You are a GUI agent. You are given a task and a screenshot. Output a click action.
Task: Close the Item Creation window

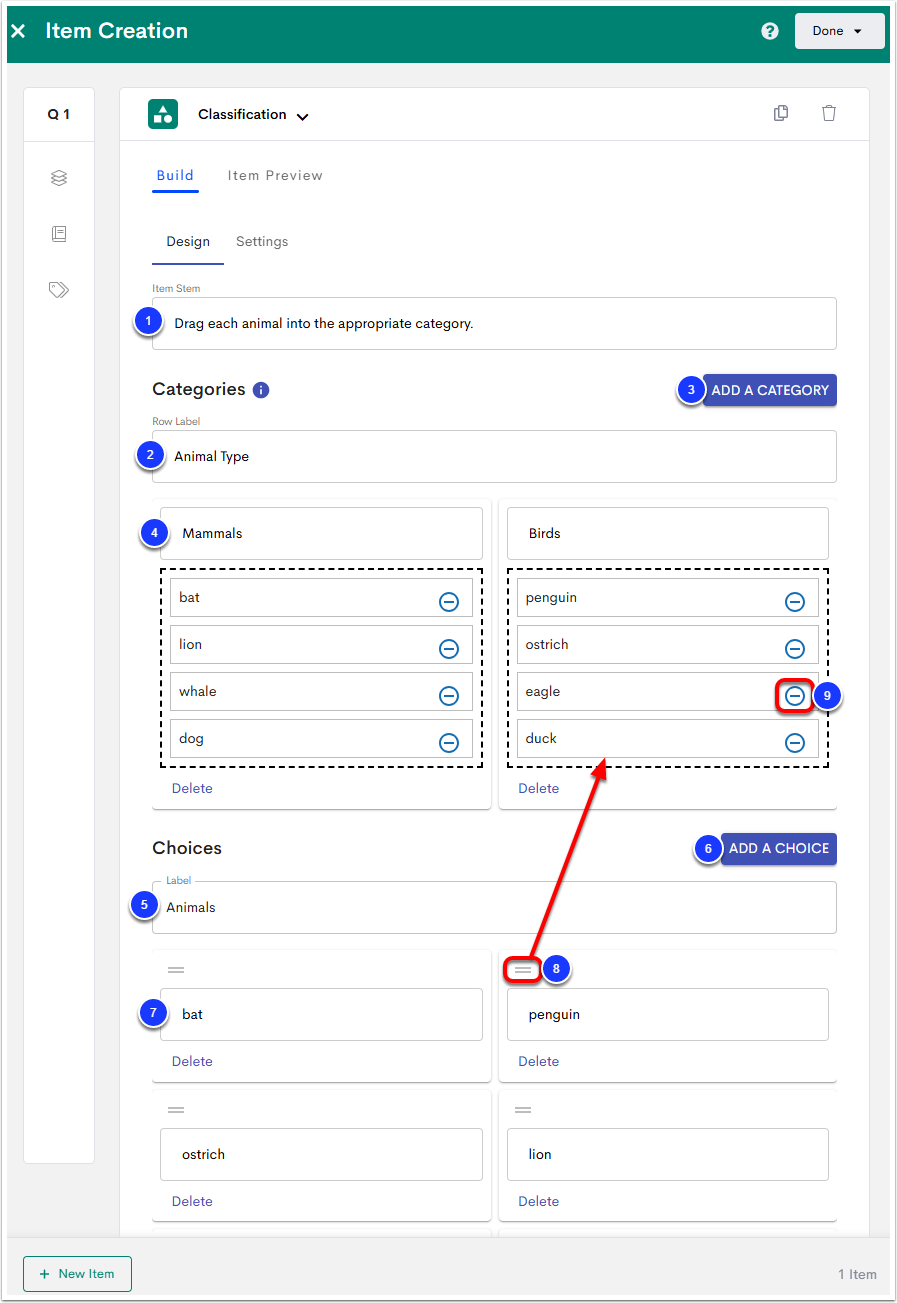(18, 31)
